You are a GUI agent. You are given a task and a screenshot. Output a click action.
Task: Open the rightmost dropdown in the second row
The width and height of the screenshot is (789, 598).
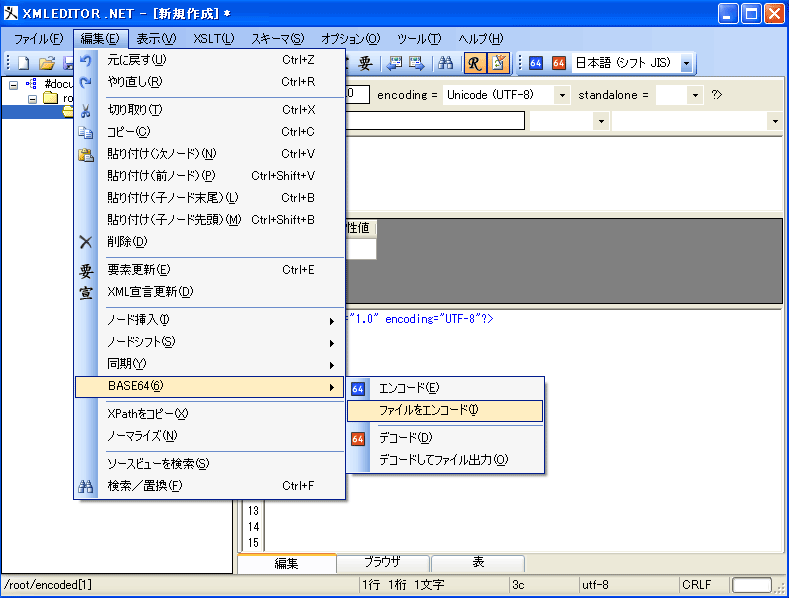775,121
